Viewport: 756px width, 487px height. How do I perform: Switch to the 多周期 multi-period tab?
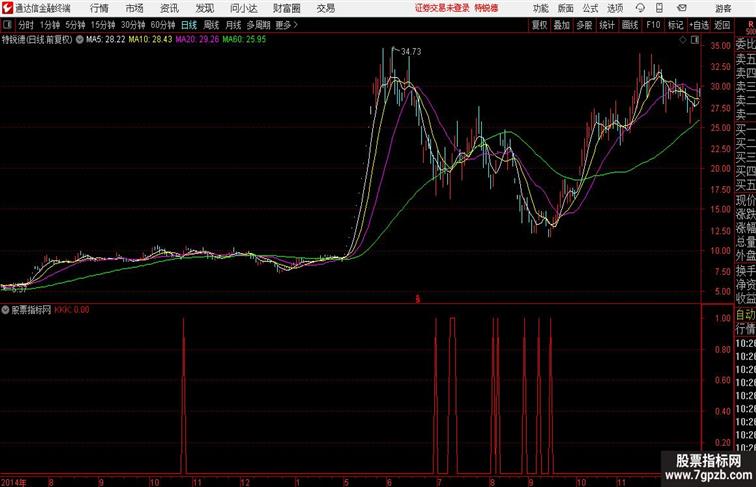[x=259, y=25]
